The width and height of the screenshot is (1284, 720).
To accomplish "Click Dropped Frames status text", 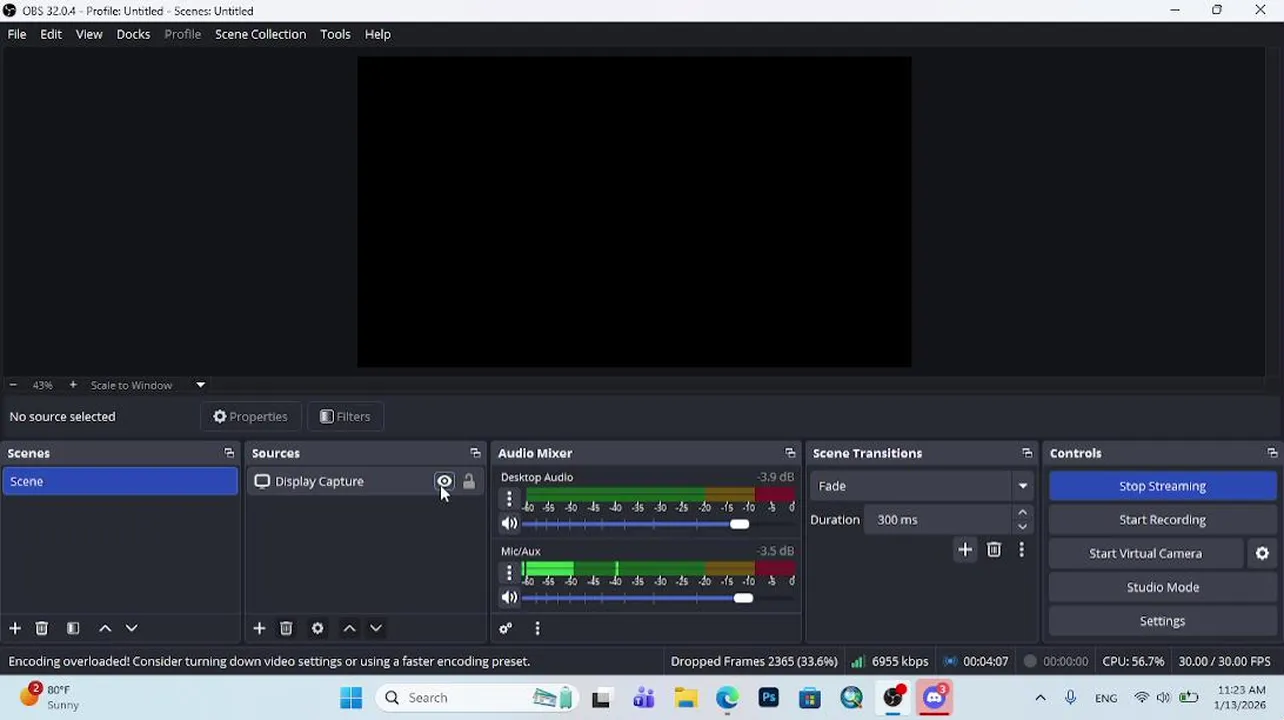I will [753, 661].
